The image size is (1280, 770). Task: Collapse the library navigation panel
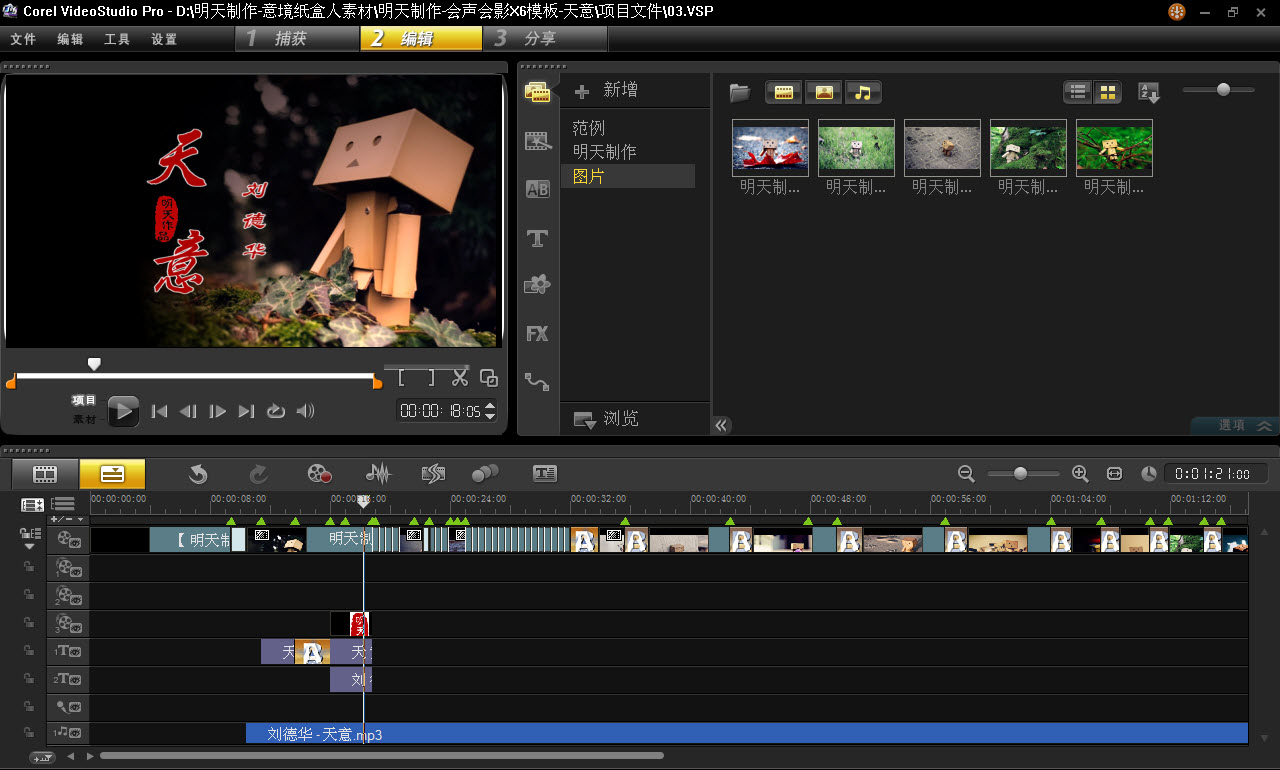coord(722,425)
